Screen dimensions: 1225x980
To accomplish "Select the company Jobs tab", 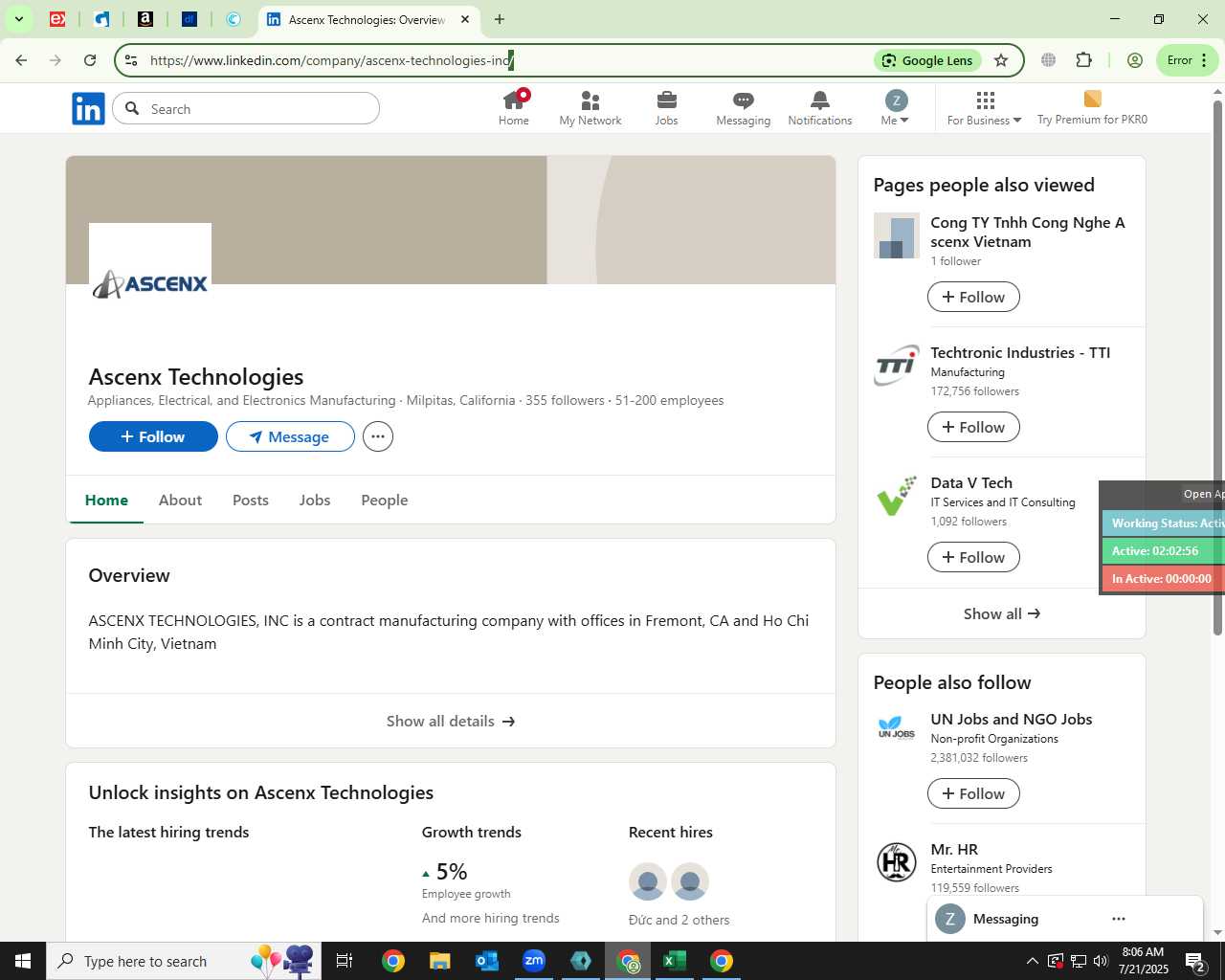I will pyautogui.click(x=315, y=500).
